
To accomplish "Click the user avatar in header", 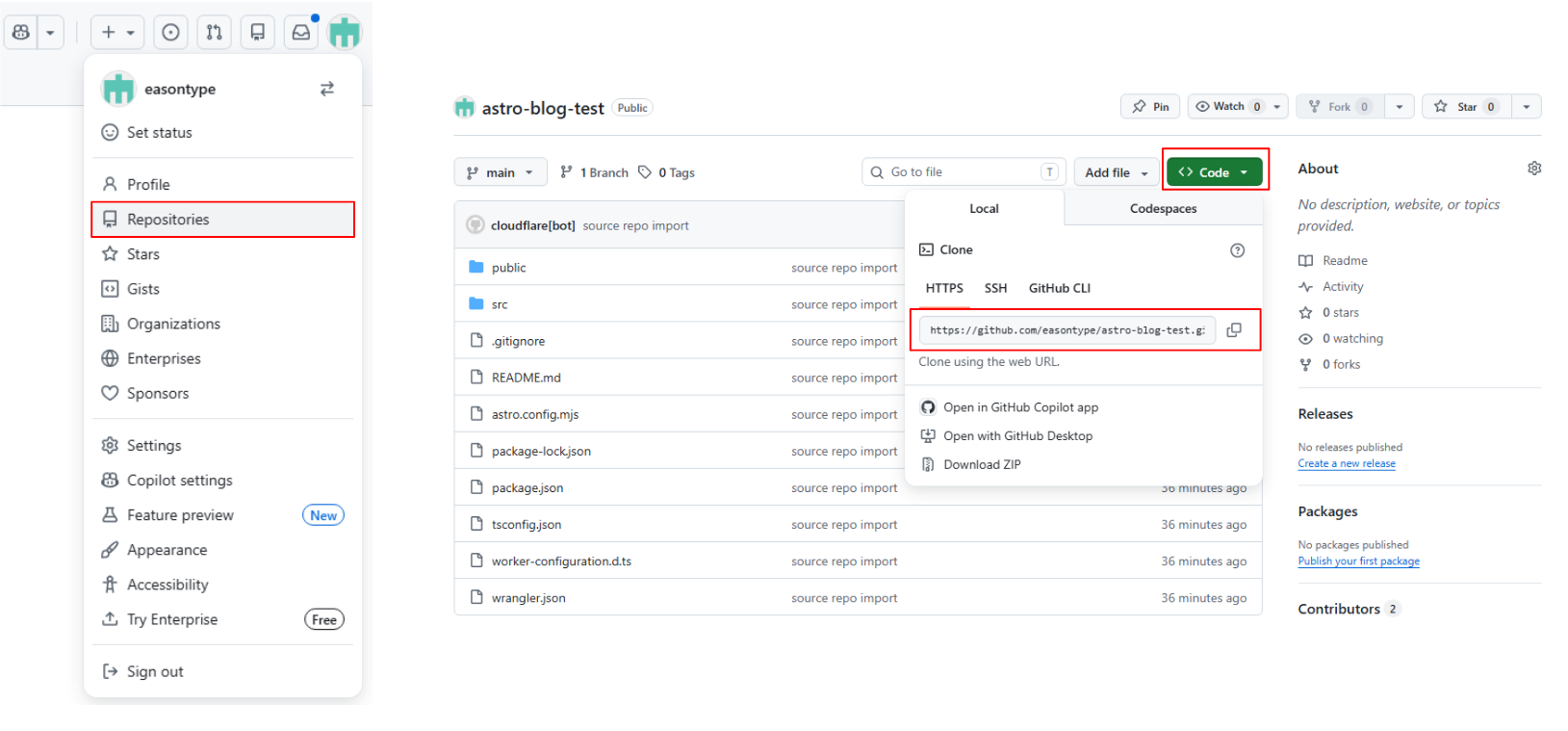I will [x=344, y=32].
